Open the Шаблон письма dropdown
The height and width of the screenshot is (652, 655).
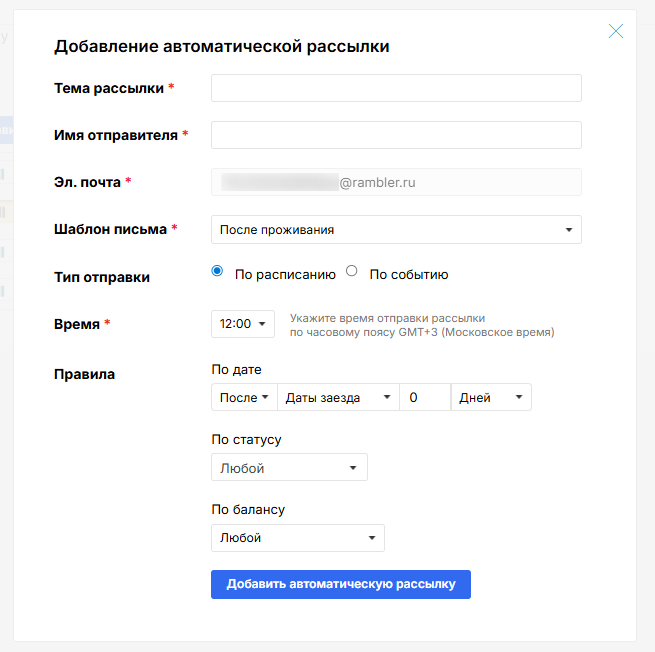(396, 229)
